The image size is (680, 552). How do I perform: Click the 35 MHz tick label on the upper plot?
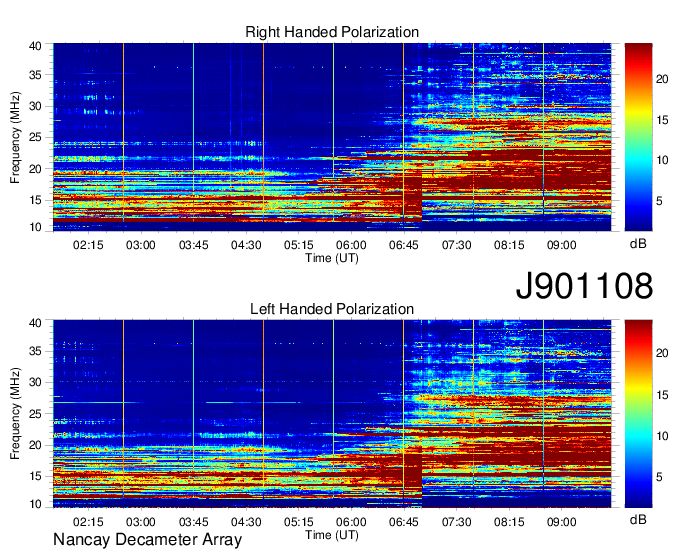[36, 75]
